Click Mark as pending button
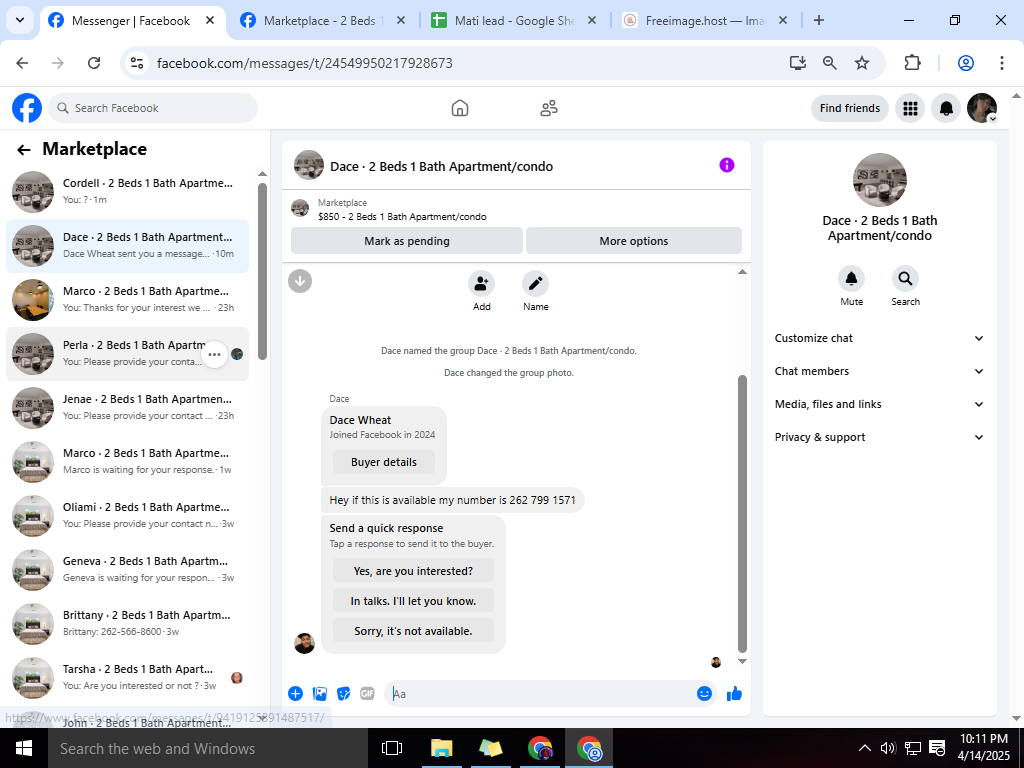This screenshot has height=768, width=1024. coord(407,241)
